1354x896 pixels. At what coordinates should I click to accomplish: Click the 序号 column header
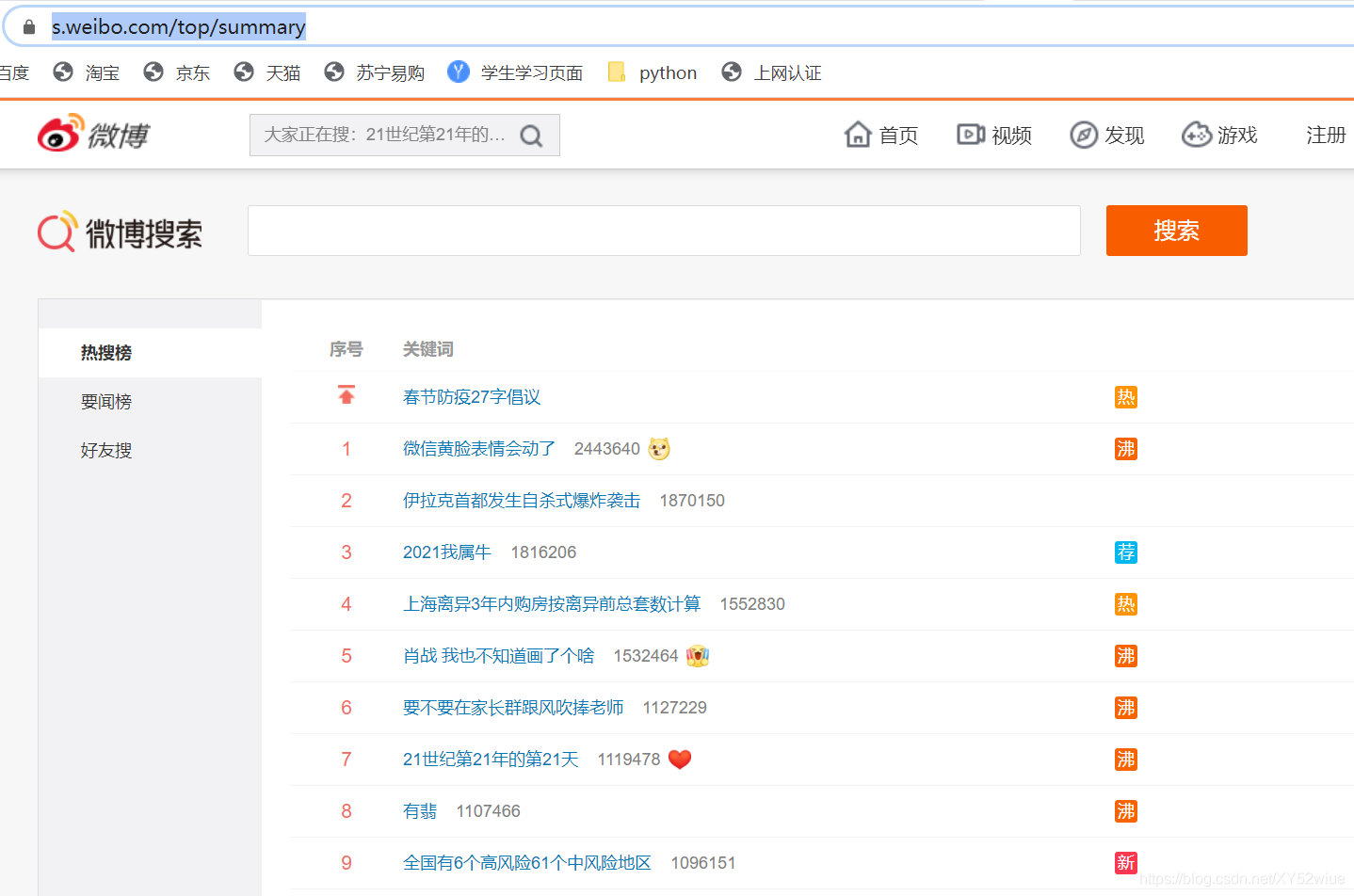[347, 349]
